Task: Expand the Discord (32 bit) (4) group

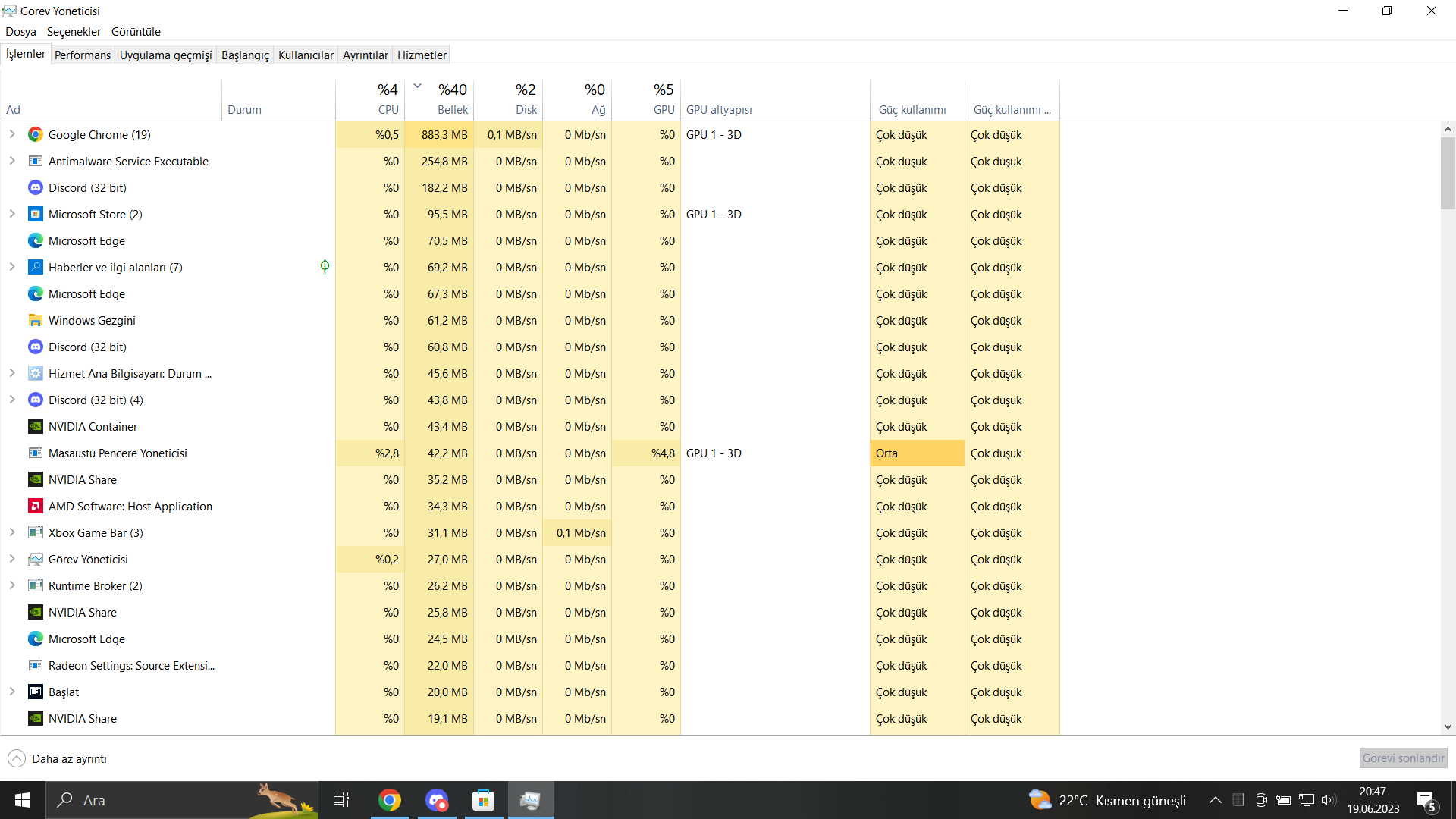Action: coord(12,400)
